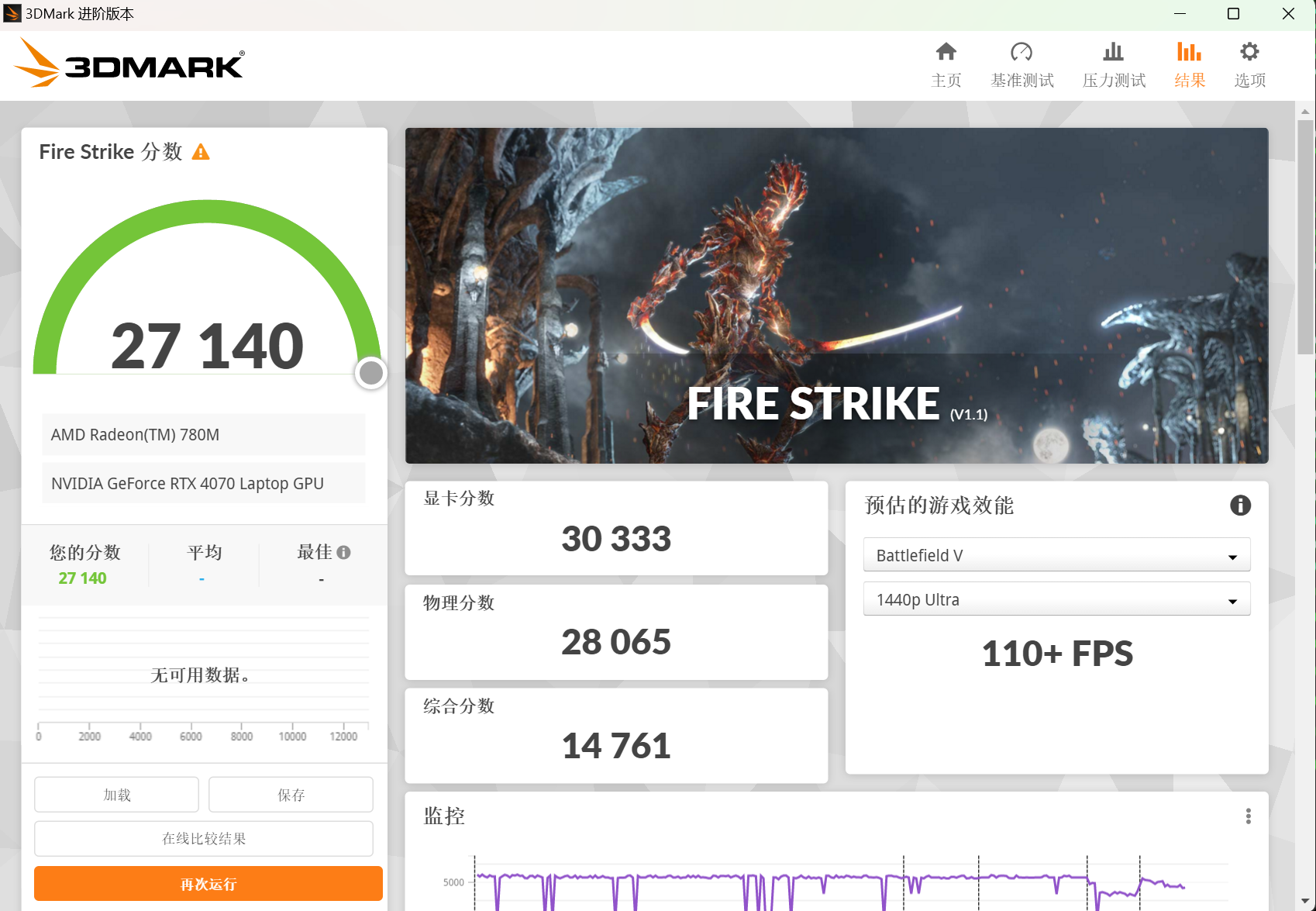The width and height of the screenshot is (1316, 911).
Task: Click the scrollbar up arrow
Action: click(x=1305, y=111)
